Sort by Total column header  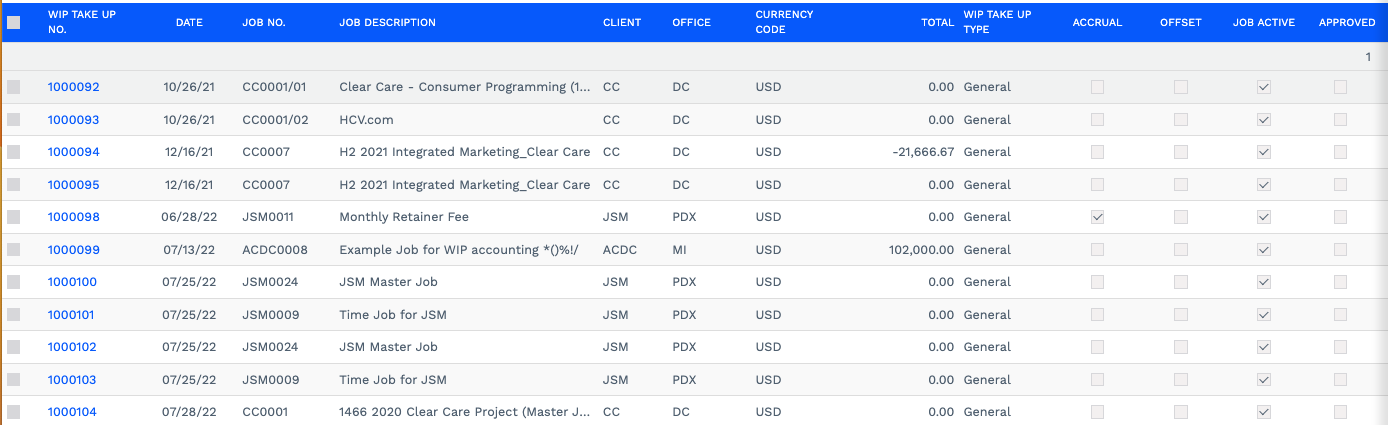(x=937, y=22)
